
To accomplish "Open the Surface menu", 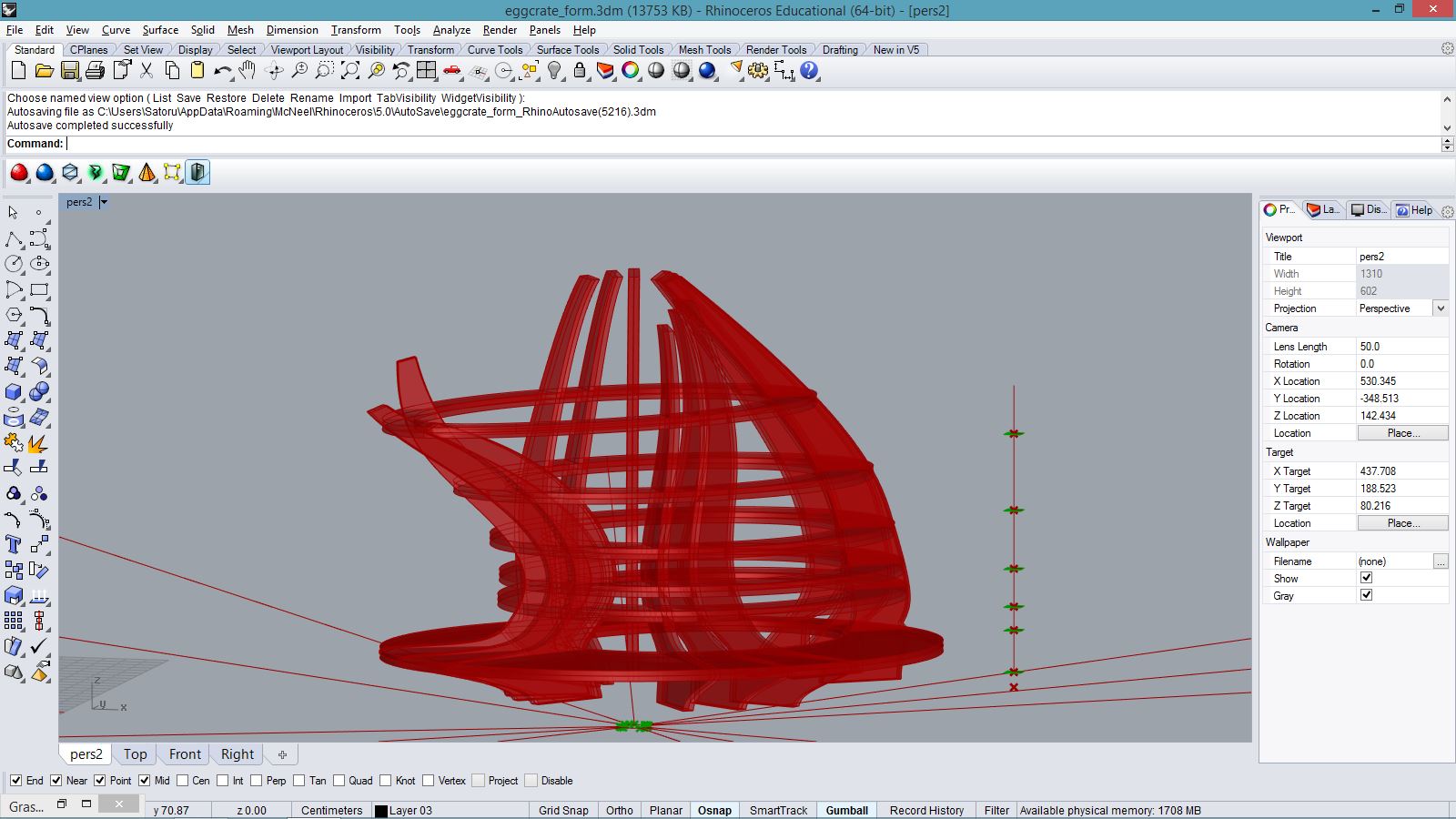I will coord(160,30).
